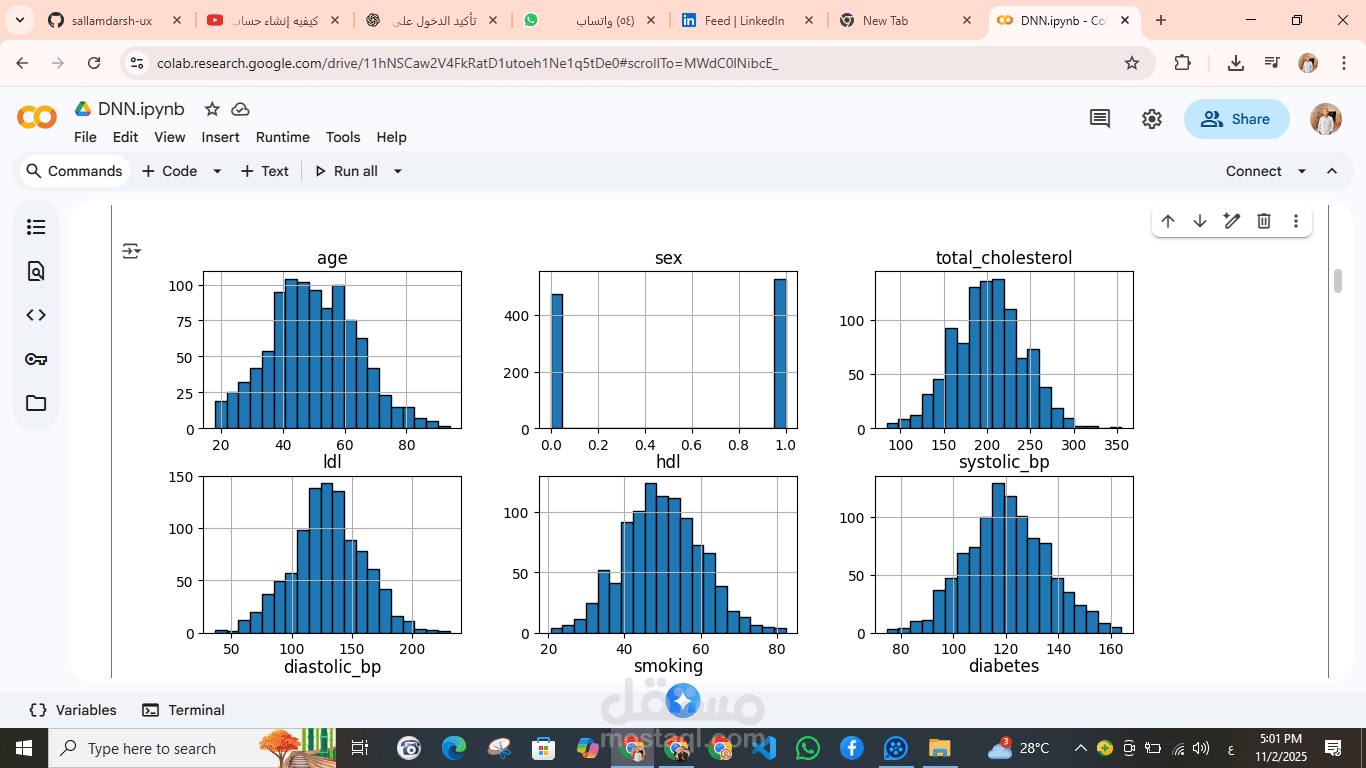Image resolution: width=1366 pixels, height=768 pixels.
Task: Click the Share button
Action: tap(1237, 118)
